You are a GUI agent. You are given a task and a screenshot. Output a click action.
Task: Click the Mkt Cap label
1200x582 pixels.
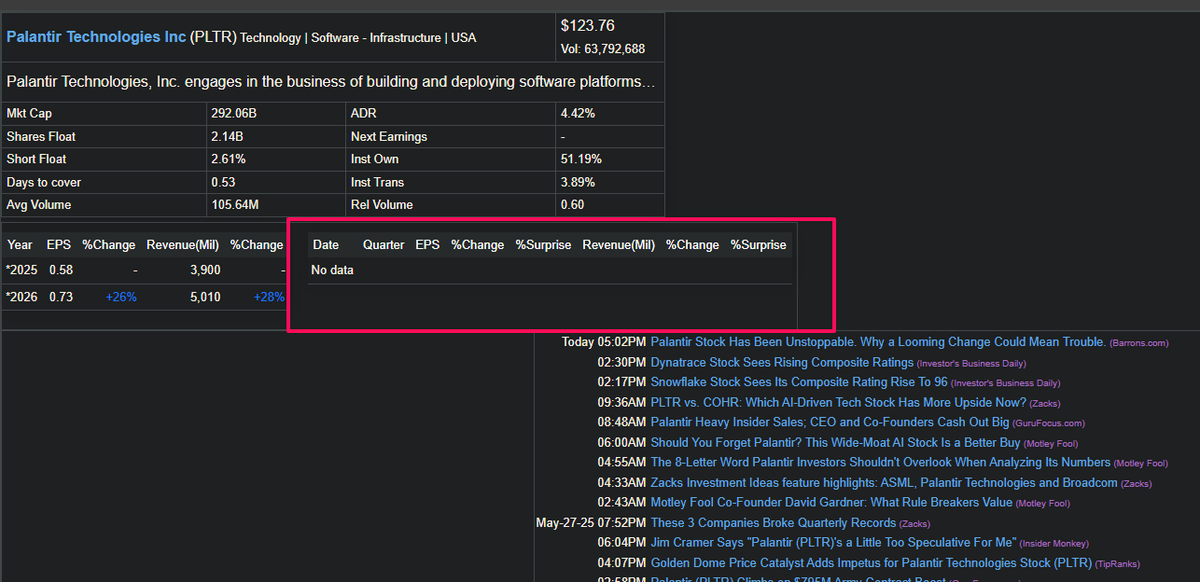click(x=29, y=114)
